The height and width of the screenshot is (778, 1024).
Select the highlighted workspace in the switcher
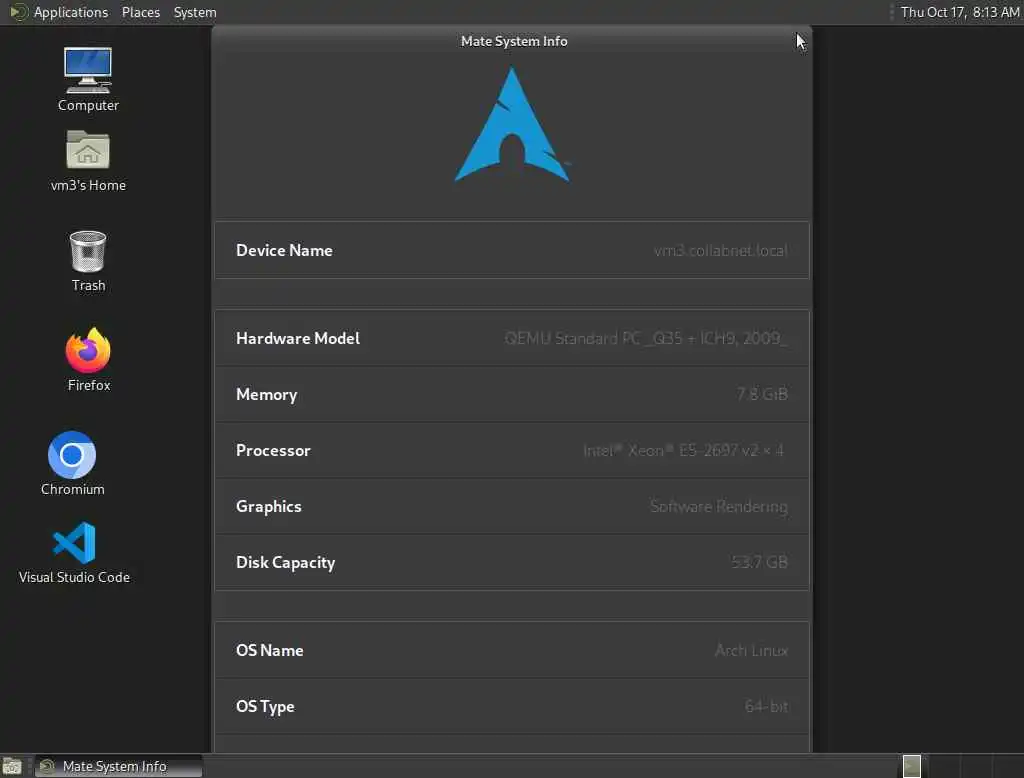click(912, 766)
